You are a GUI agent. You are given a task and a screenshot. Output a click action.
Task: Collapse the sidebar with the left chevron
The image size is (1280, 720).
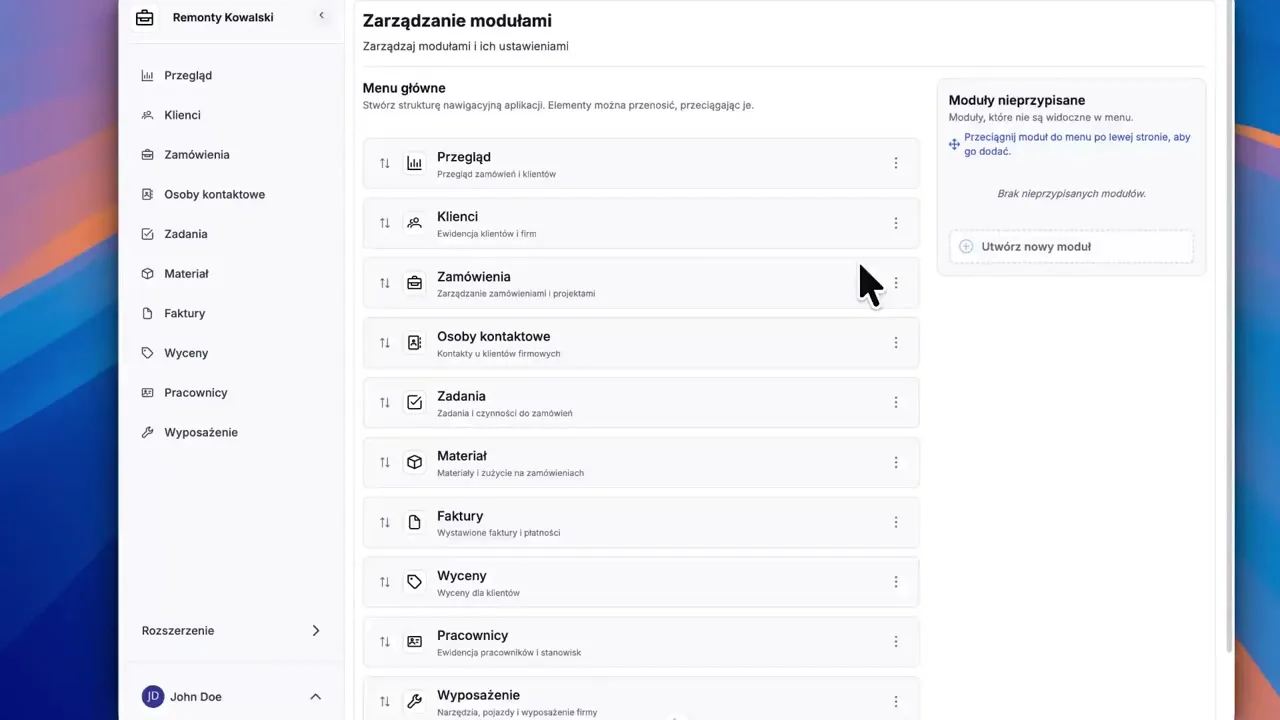pos(321,15)
